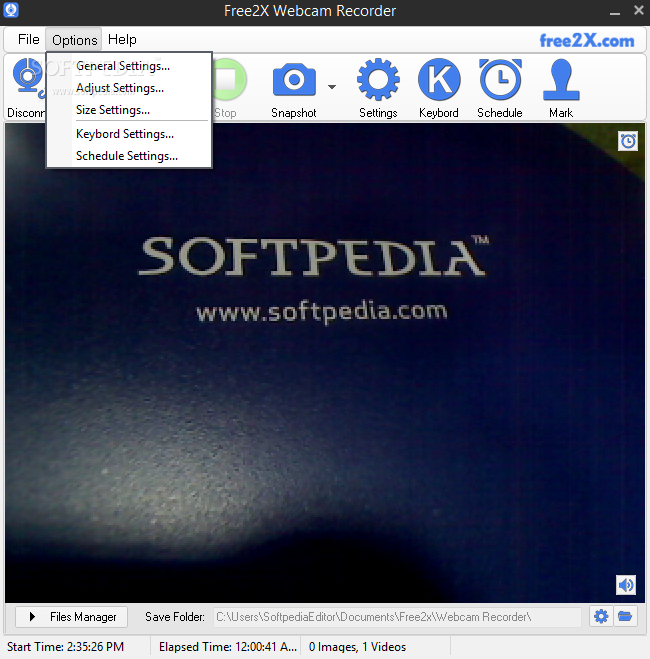Click the Mark pin toolbar icon
The image size is (650, 659).
(561, 79)
